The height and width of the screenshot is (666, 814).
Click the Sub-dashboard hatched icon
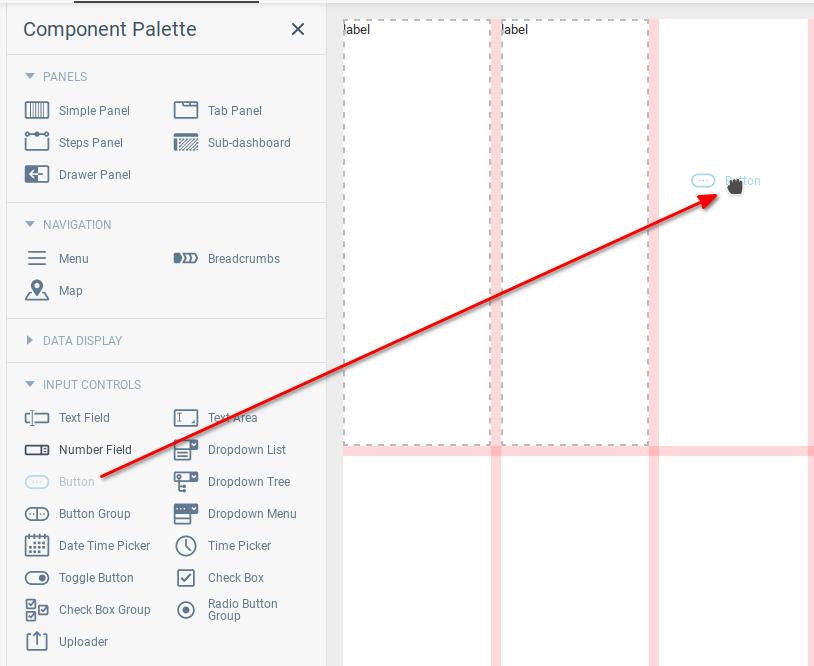186,142
